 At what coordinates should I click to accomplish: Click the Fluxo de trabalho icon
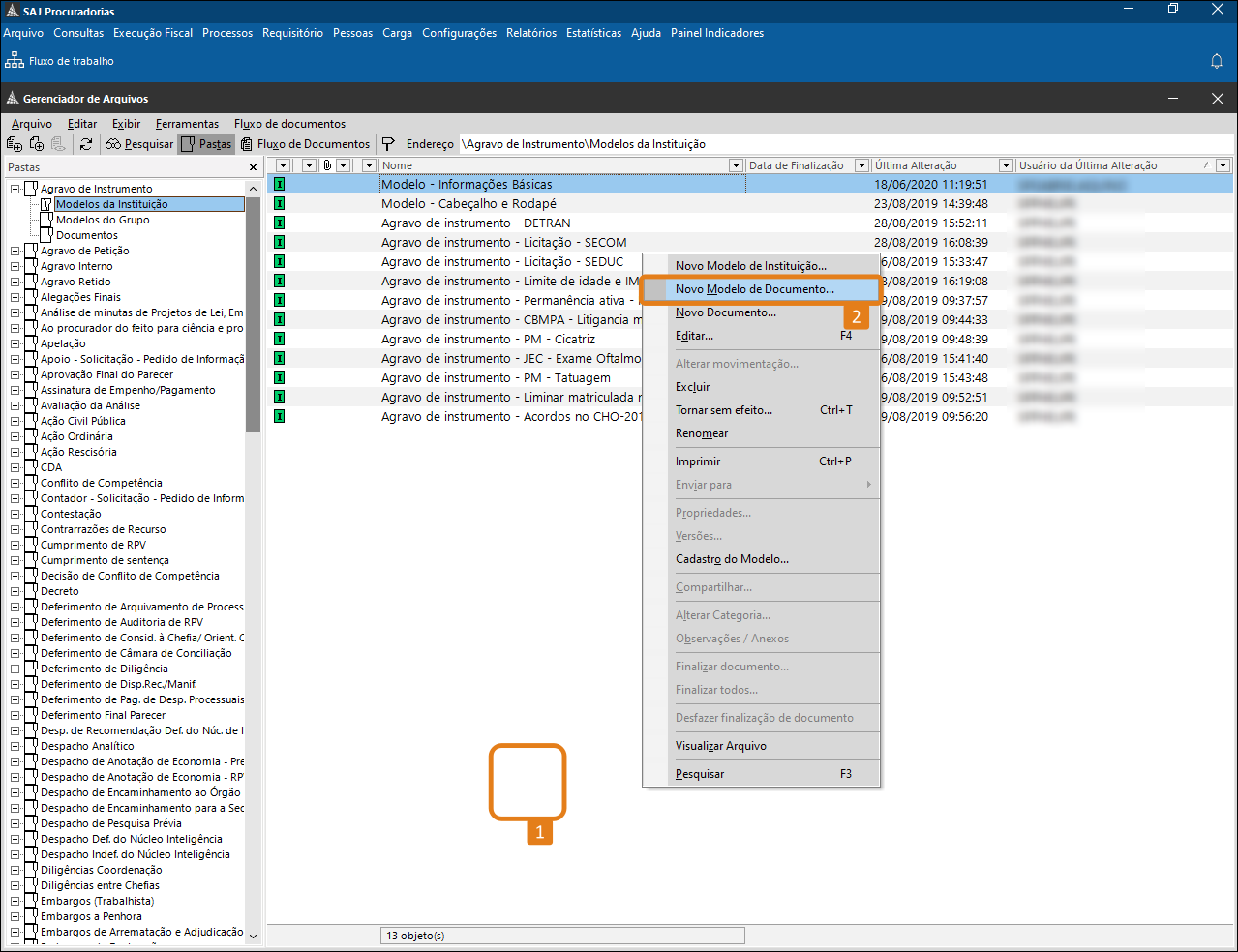[15, 61]
